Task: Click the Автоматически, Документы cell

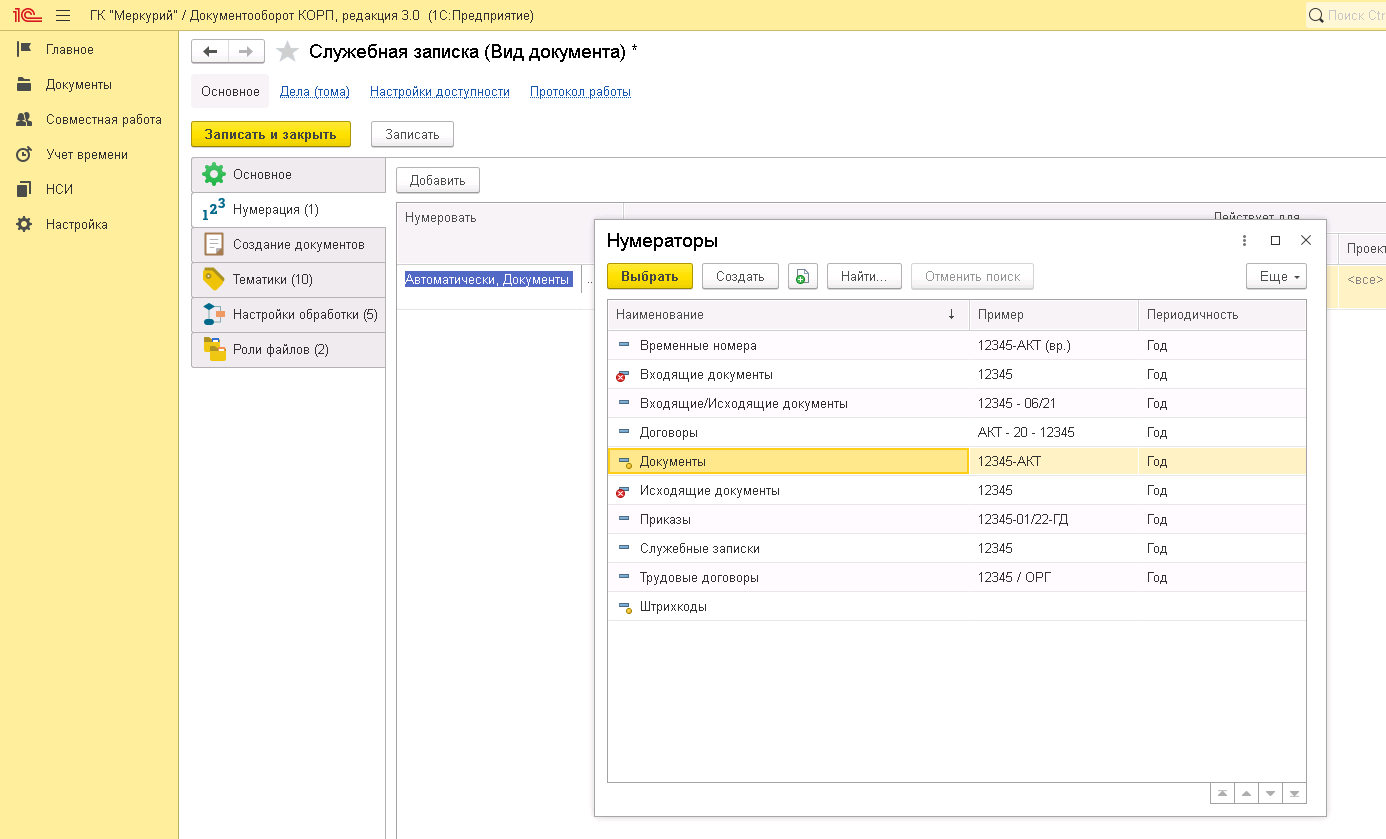Action: (487, 280)
